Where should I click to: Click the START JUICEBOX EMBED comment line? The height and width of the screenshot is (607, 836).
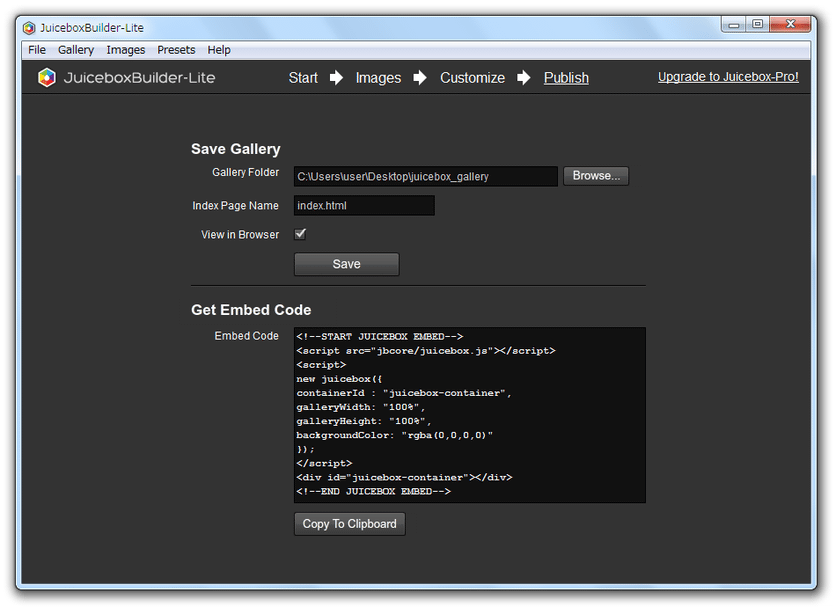click(380, 337)
